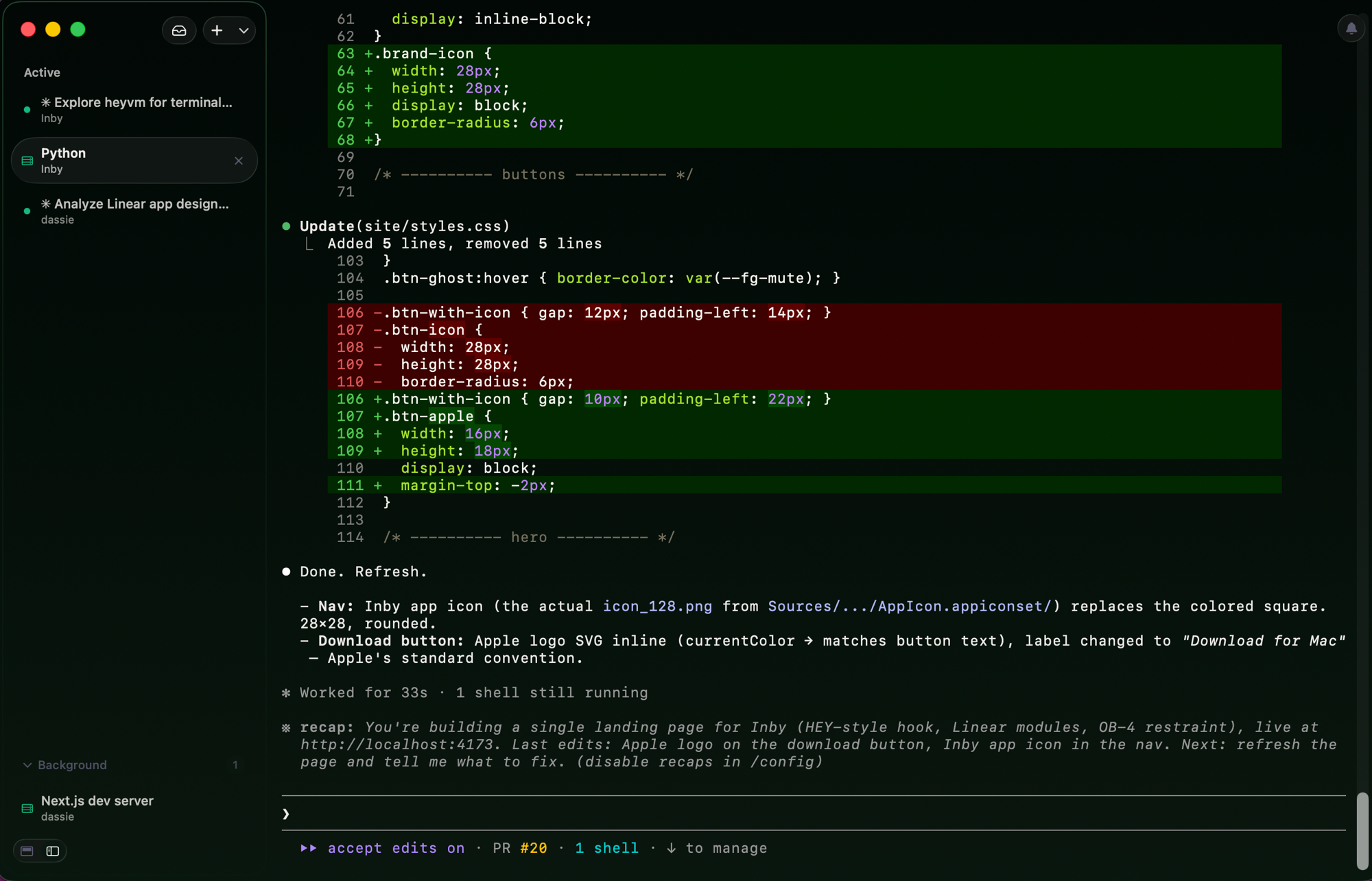Click the accept edits on indicator
The height and width of the screenshot is (881, 1372).
coord(396,848)
